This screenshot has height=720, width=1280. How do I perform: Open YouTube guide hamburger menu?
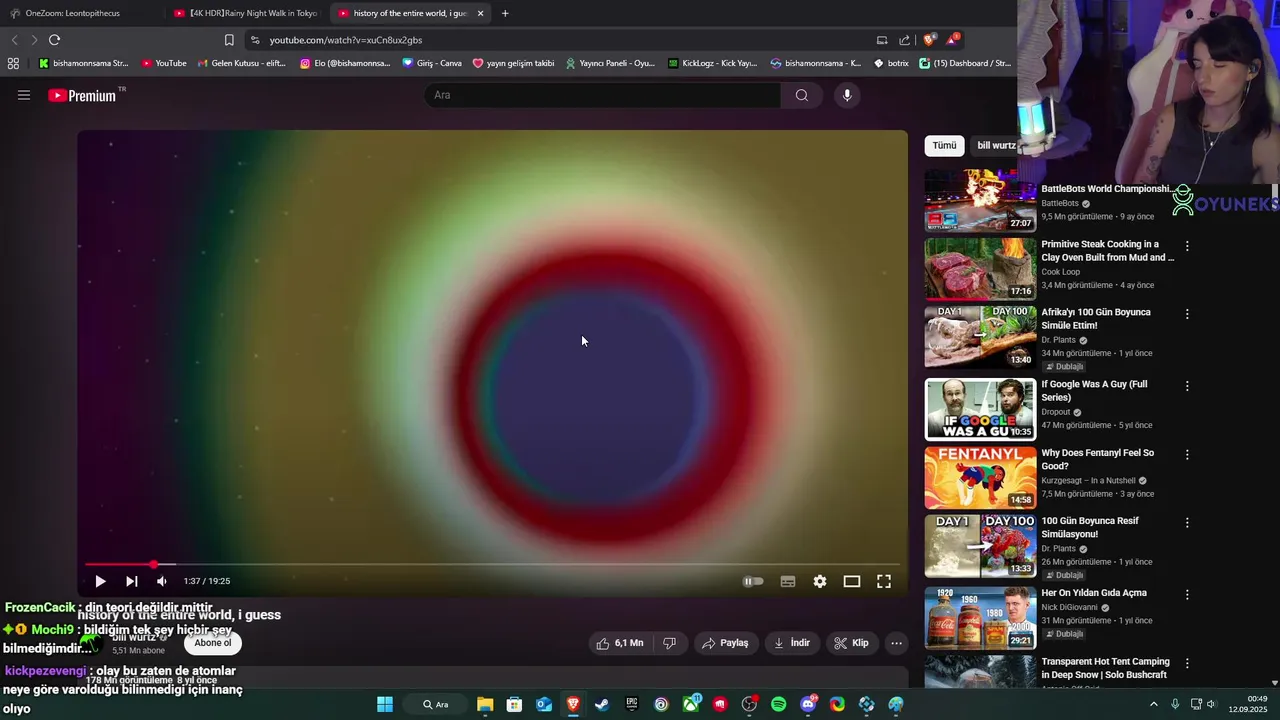[x=24, y=95]
